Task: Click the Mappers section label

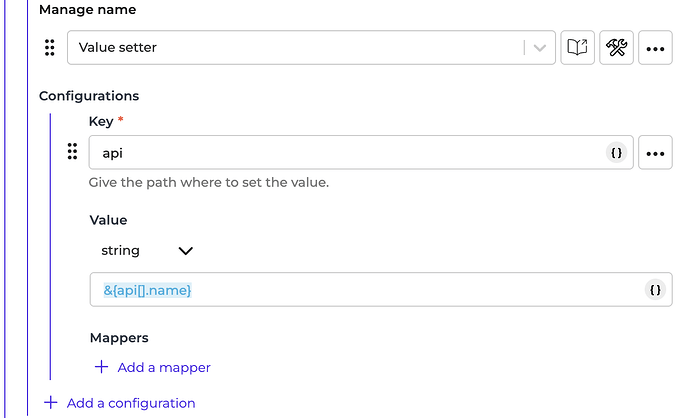Action: tap(119, 338)
